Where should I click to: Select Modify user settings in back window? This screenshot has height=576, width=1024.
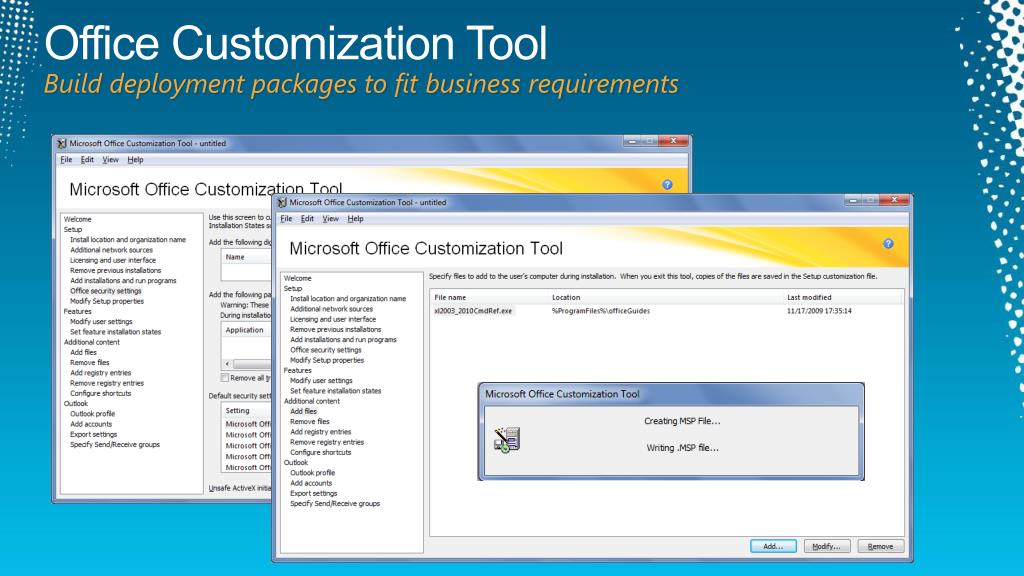101,321
